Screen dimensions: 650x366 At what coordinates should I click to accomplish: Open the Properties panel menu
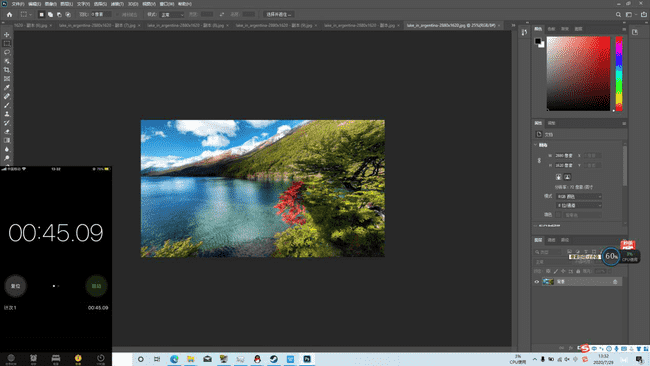click(x=624, y=124)
